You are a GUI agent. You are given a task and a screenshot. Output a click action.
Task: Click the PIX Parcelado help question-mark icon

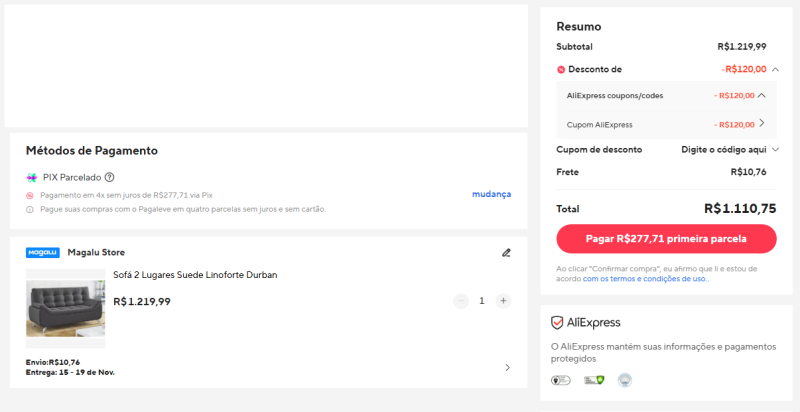(109, 177)
